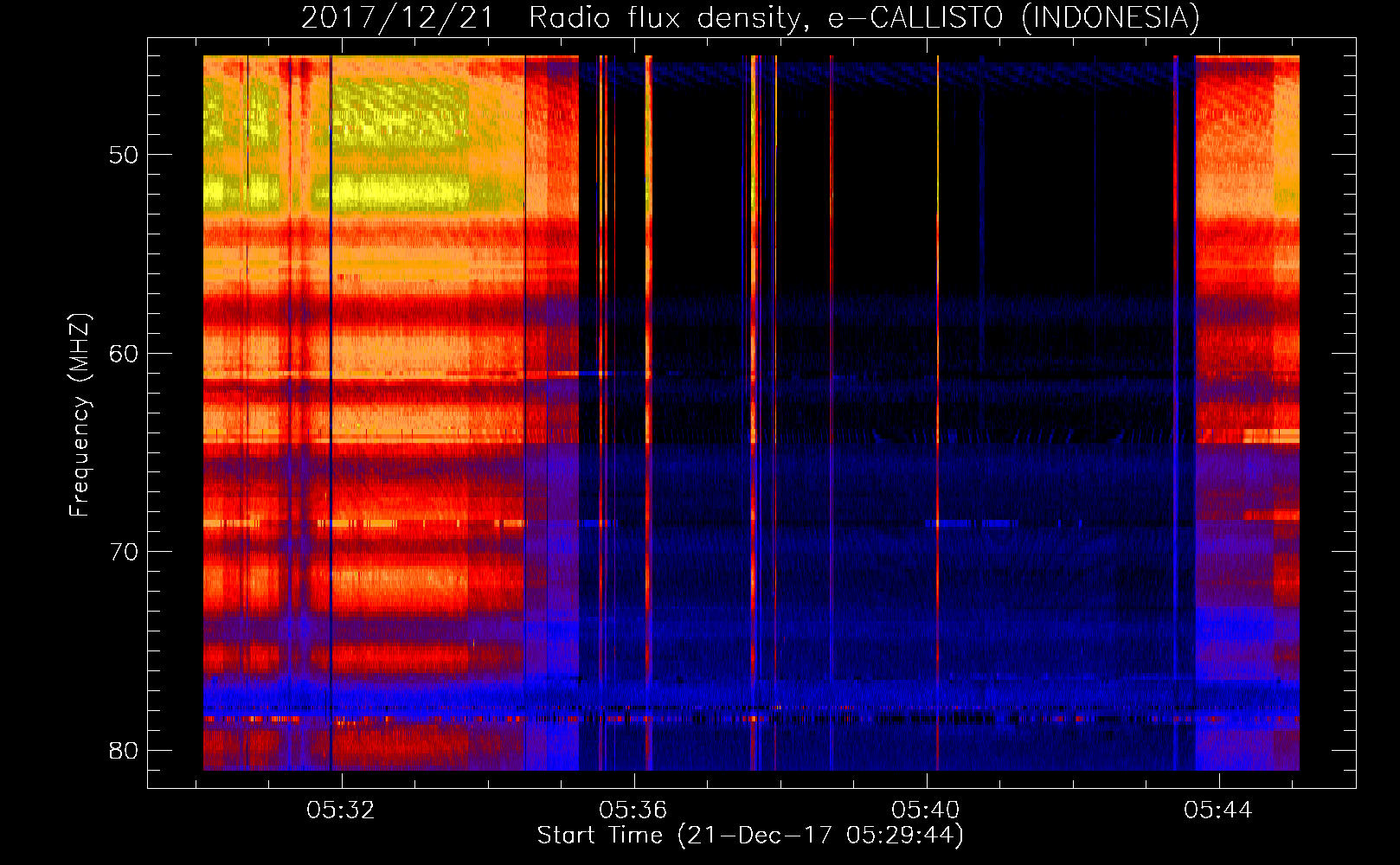Click the '80' frequency tick label
The image size is (1400, 865).
(x=124, y=750)
